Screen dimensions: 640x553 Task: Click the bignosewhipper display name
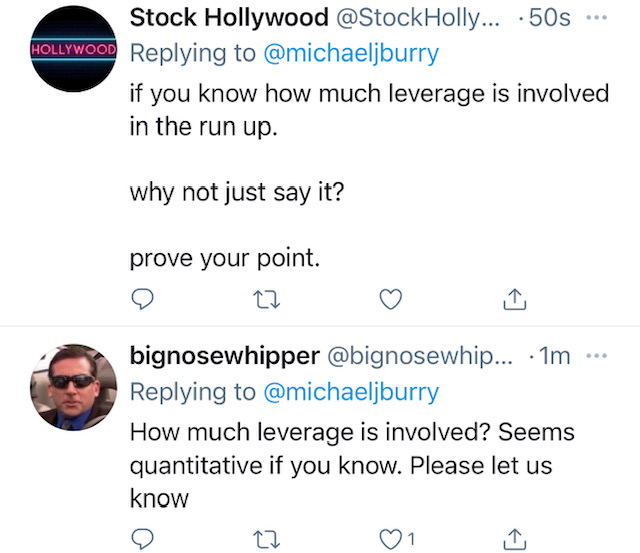coord(225,356)
